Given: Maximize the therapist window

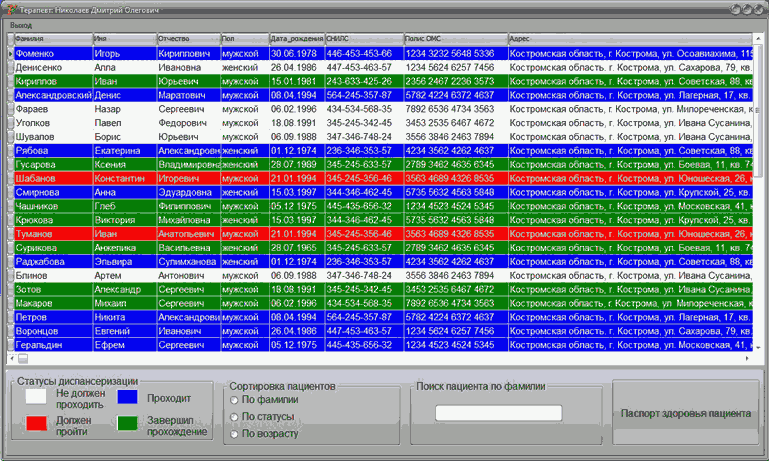Looking at the screenshot, I should 747,8.
